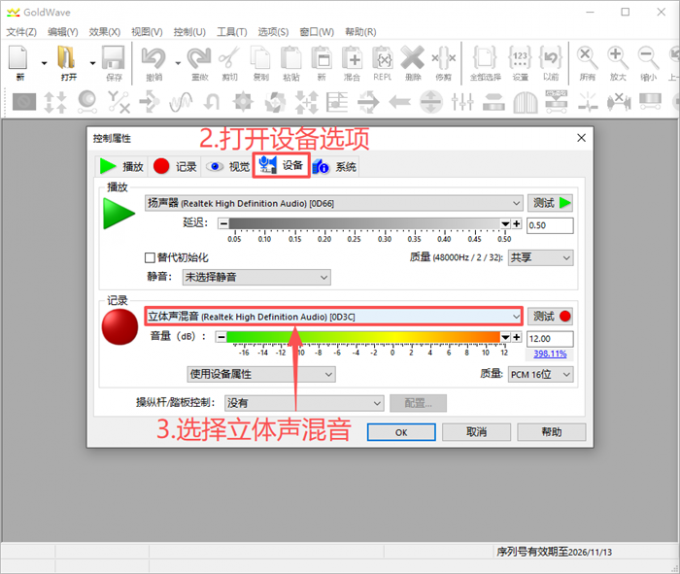Switch to the 记录 tab

click(x=175, y=166)
